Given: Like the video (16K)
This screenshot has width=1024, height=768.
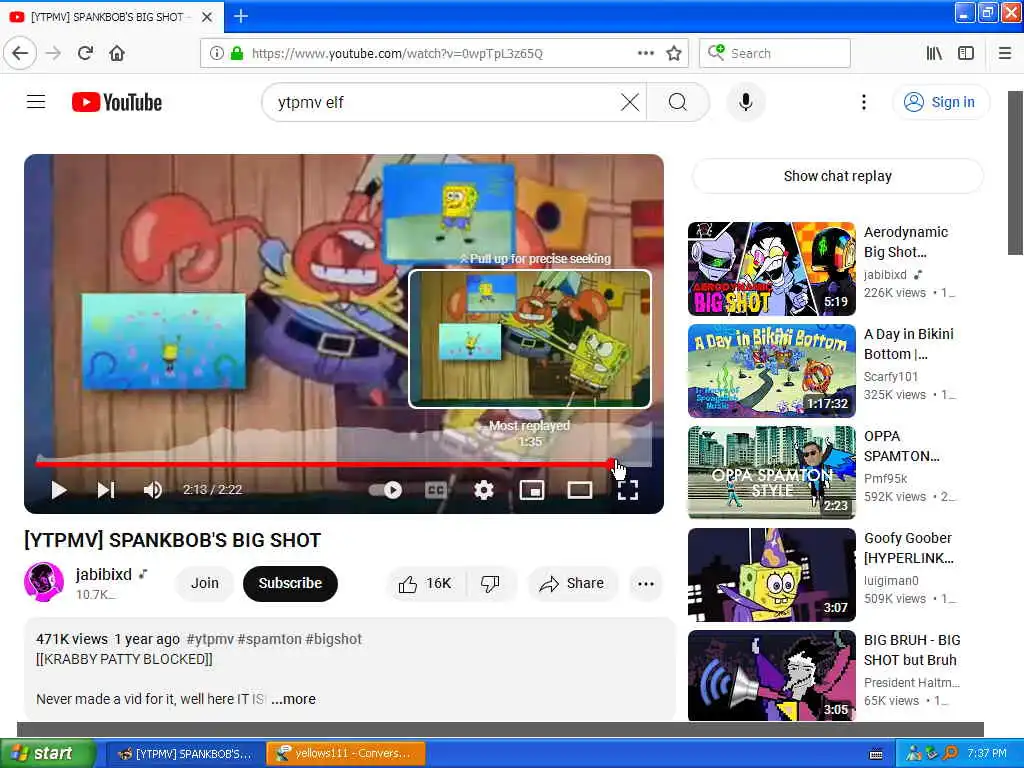Looking at the screenshot, I should tap(425, 583).
